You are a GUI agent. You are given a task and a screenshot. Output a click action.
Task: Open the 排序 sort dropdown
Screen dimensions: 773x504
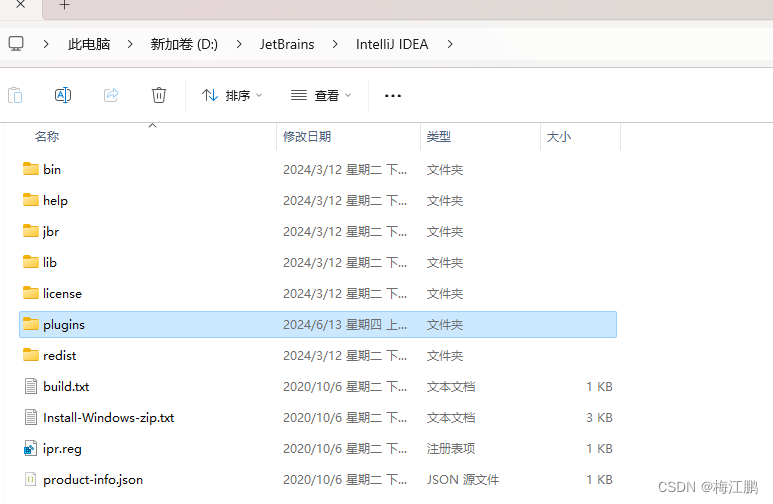point(232,95)
